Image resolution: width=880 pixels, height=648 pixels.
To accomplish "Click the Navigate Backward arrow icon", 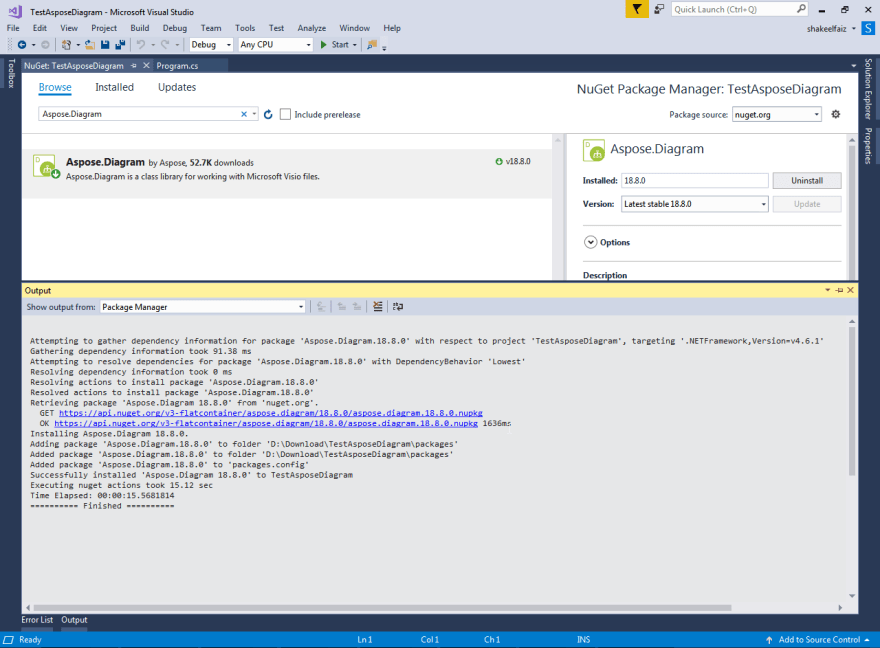I will coord(22,44).
